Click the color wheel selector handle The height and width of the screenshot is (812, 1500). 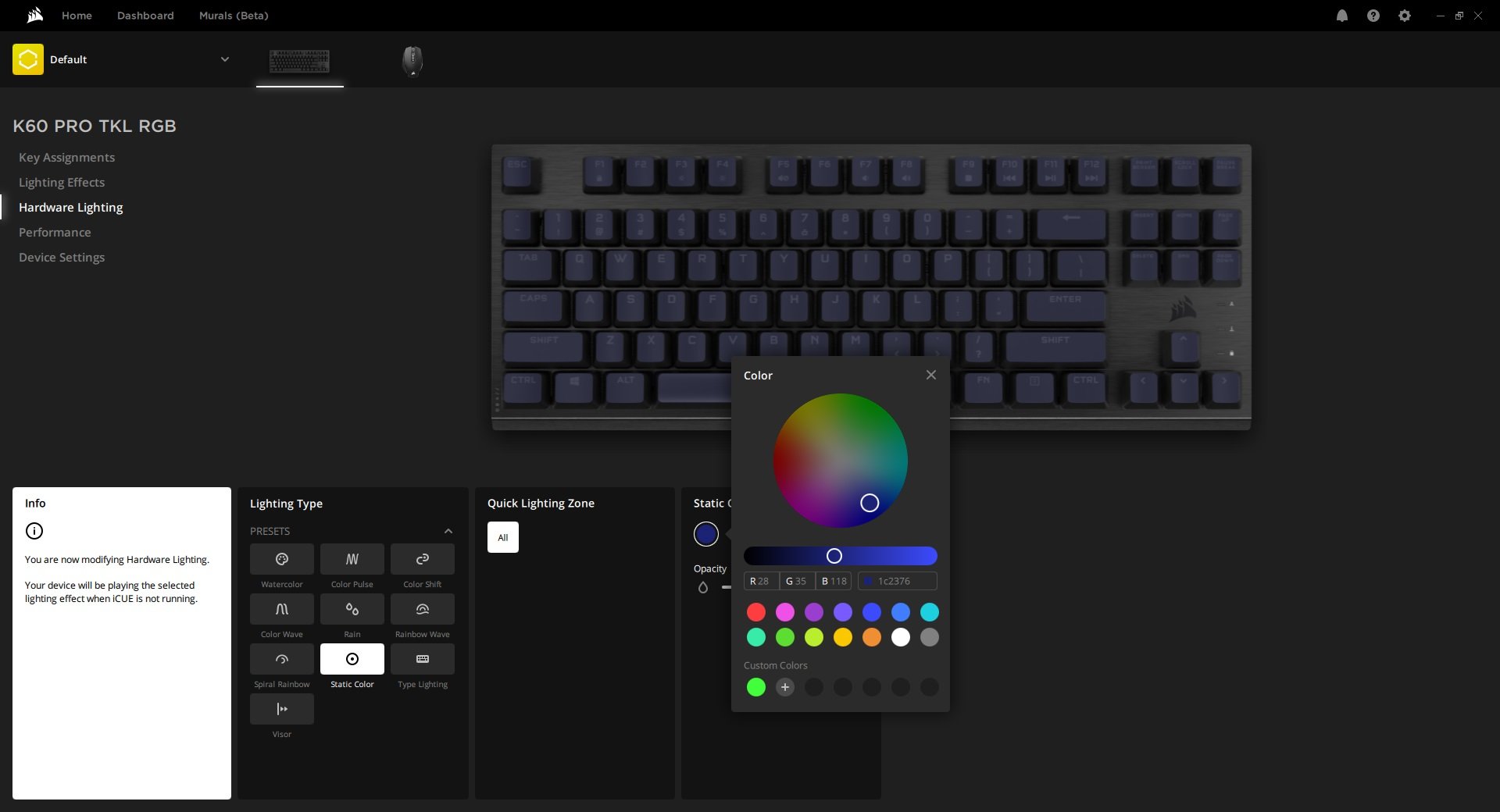[870, 503]
